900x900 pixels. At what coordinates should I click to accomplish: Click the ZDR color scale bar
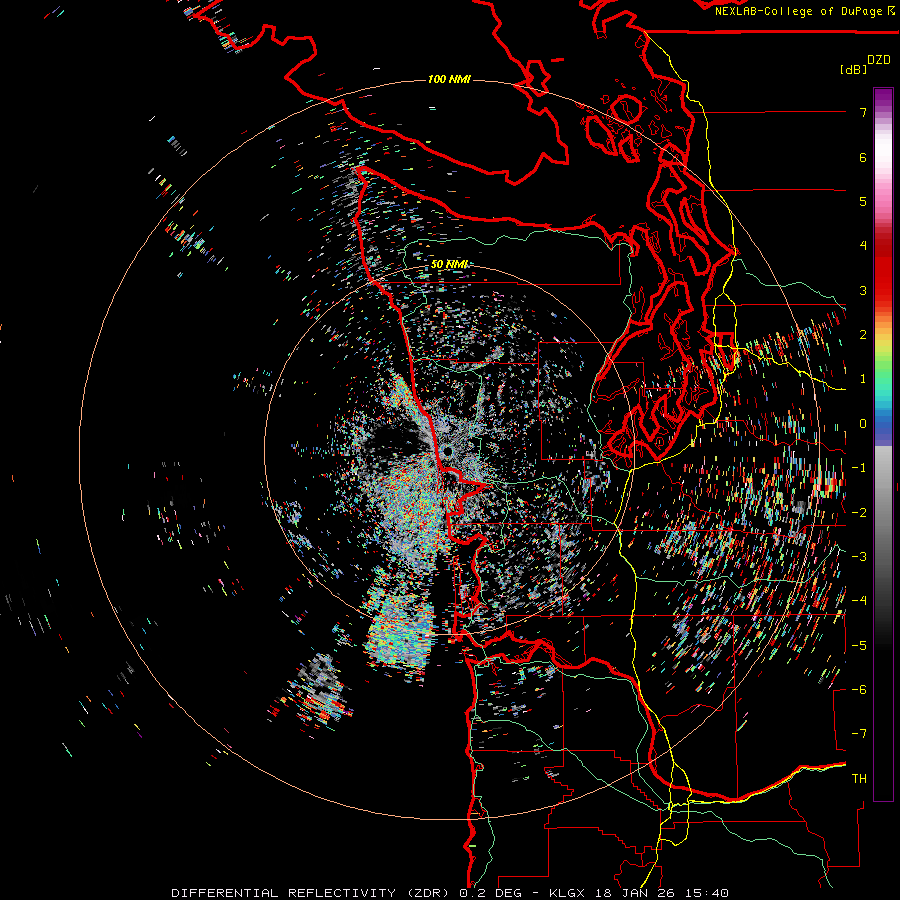coord(883,444)
